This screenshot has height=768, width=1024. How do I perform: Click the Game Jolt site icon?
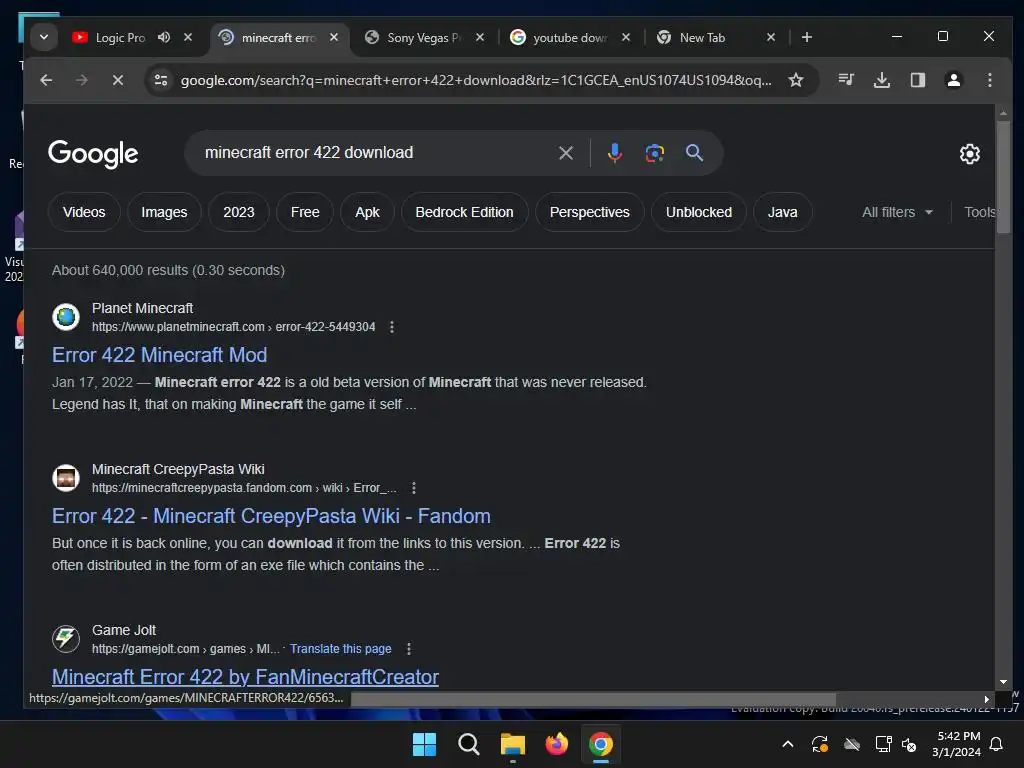(66, 639)
